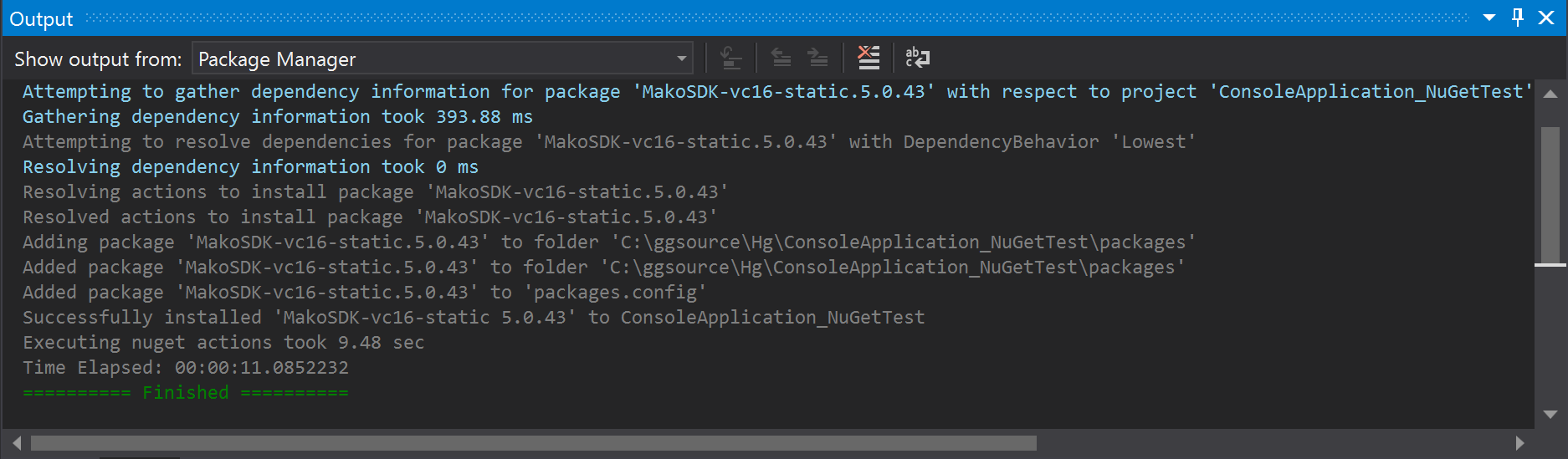Click the green Finished line in output
This screenshot has height=459, width=1568.
[x=185, y=392]
